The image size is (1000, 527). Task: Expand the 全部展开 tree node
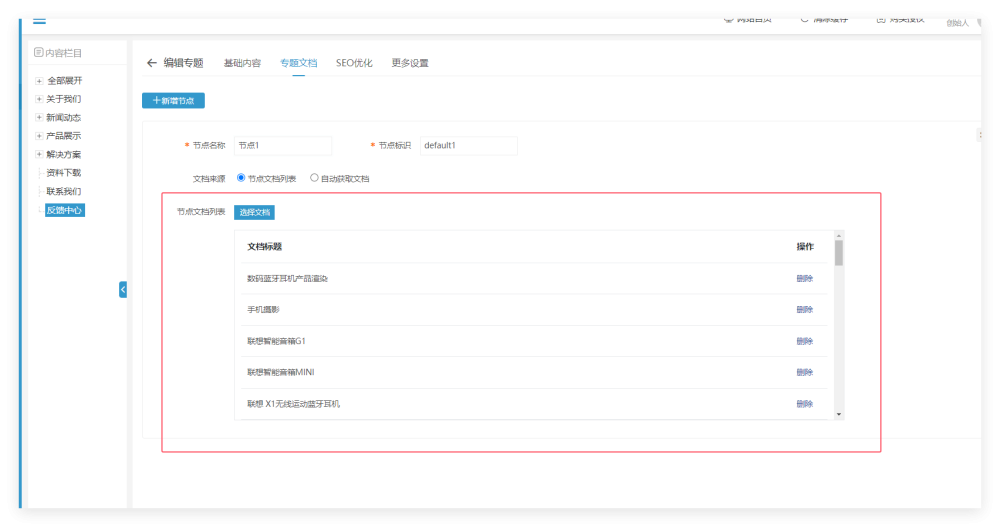point(39,81)
